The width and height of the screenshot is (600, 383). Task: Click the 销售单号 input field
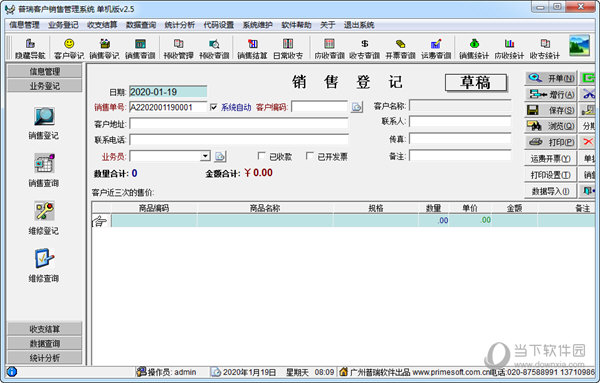(x=168, y=107)
